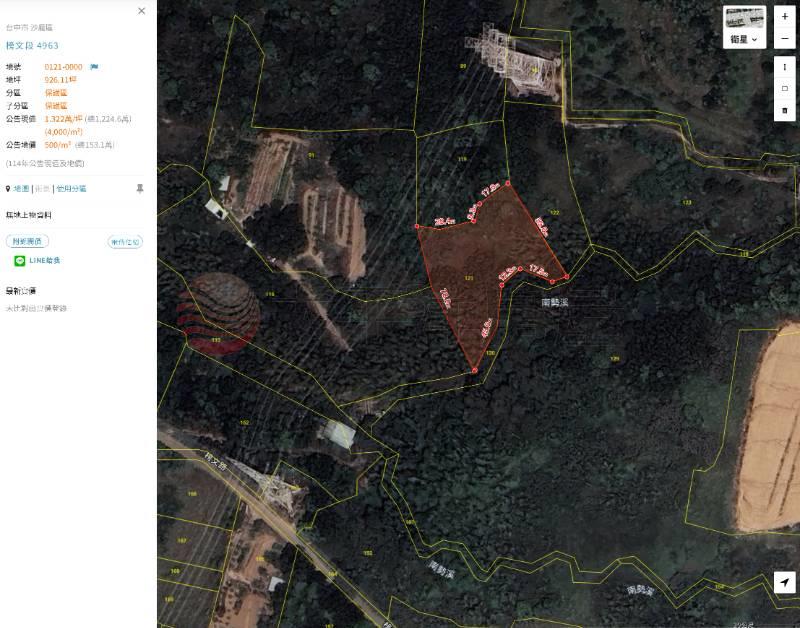Click the LINE share button
The width and height of the screenshot is (800, 628).
pos(37,261)
